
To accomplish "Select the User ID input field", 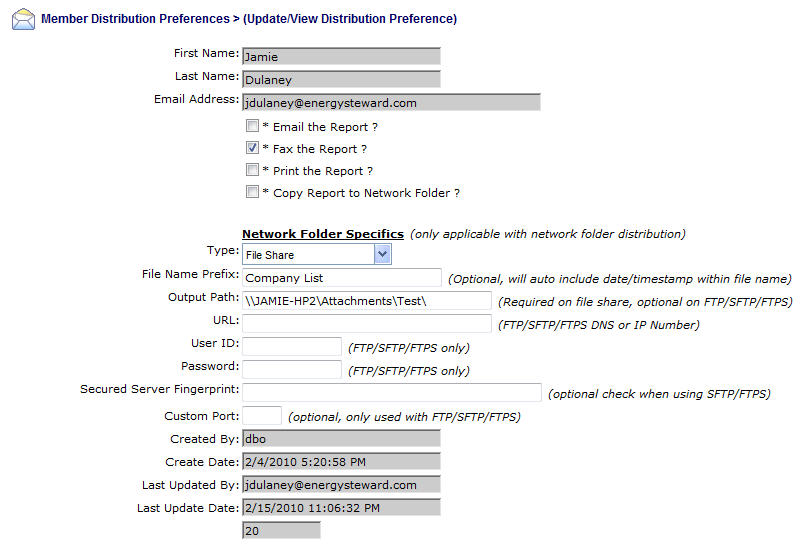I will coord(292,346).
